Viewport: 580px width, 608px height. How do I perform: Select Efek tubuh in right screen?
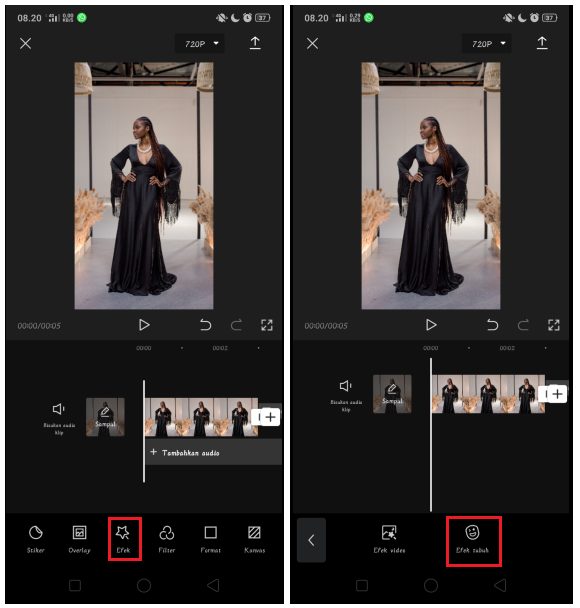[472, 539]
